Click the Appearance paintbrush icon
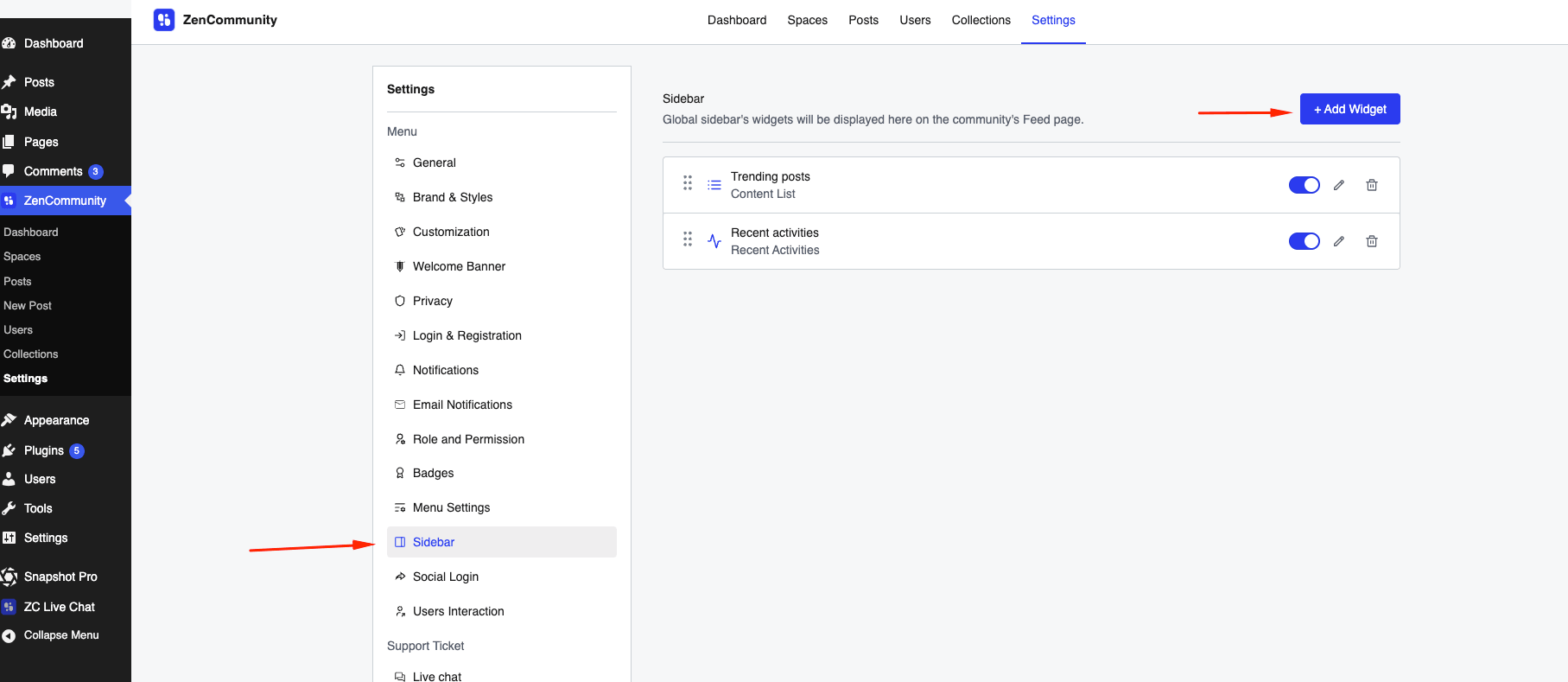Image resolution: width=1568 pixels, height=682 pixels. (9, 420)
